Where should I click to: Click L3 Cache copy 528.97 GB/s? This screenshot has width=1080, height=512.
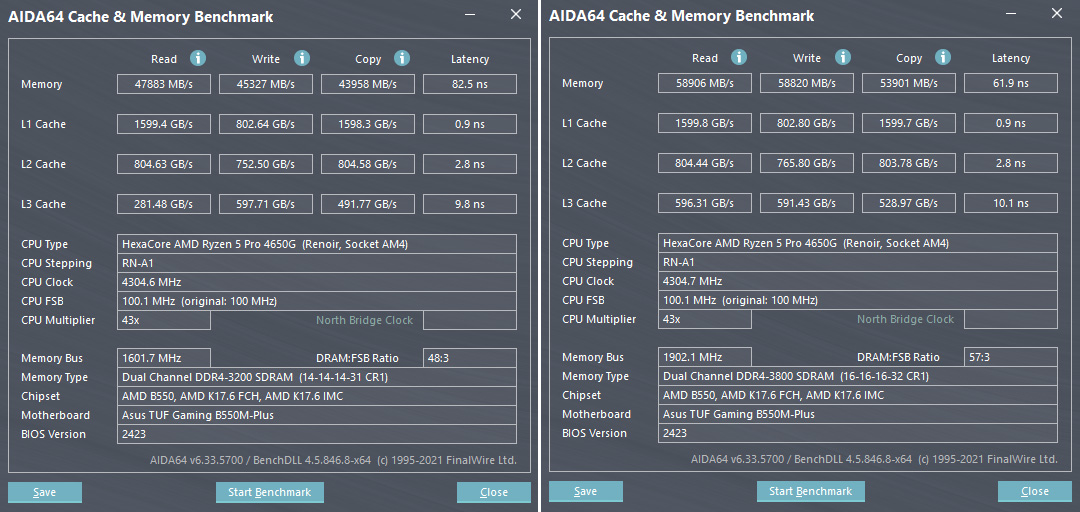point(909,203)
